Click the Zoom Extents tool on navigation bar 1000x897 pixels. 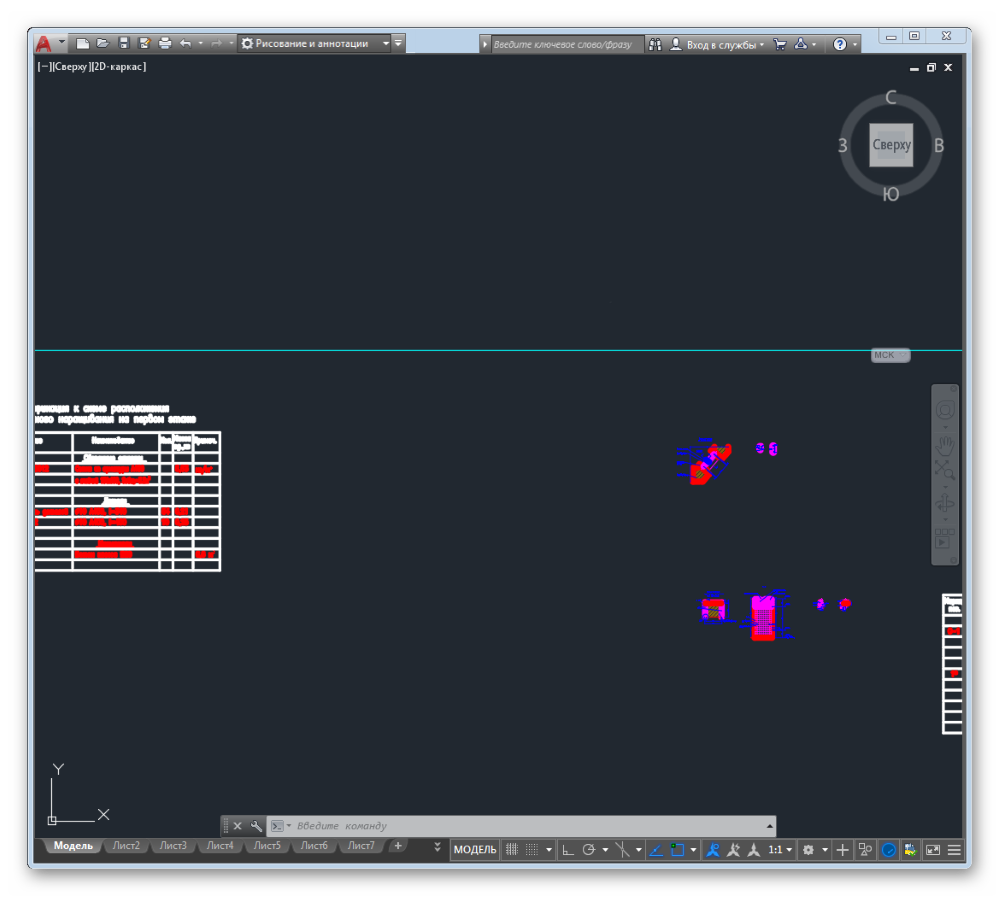pos(945,470)
